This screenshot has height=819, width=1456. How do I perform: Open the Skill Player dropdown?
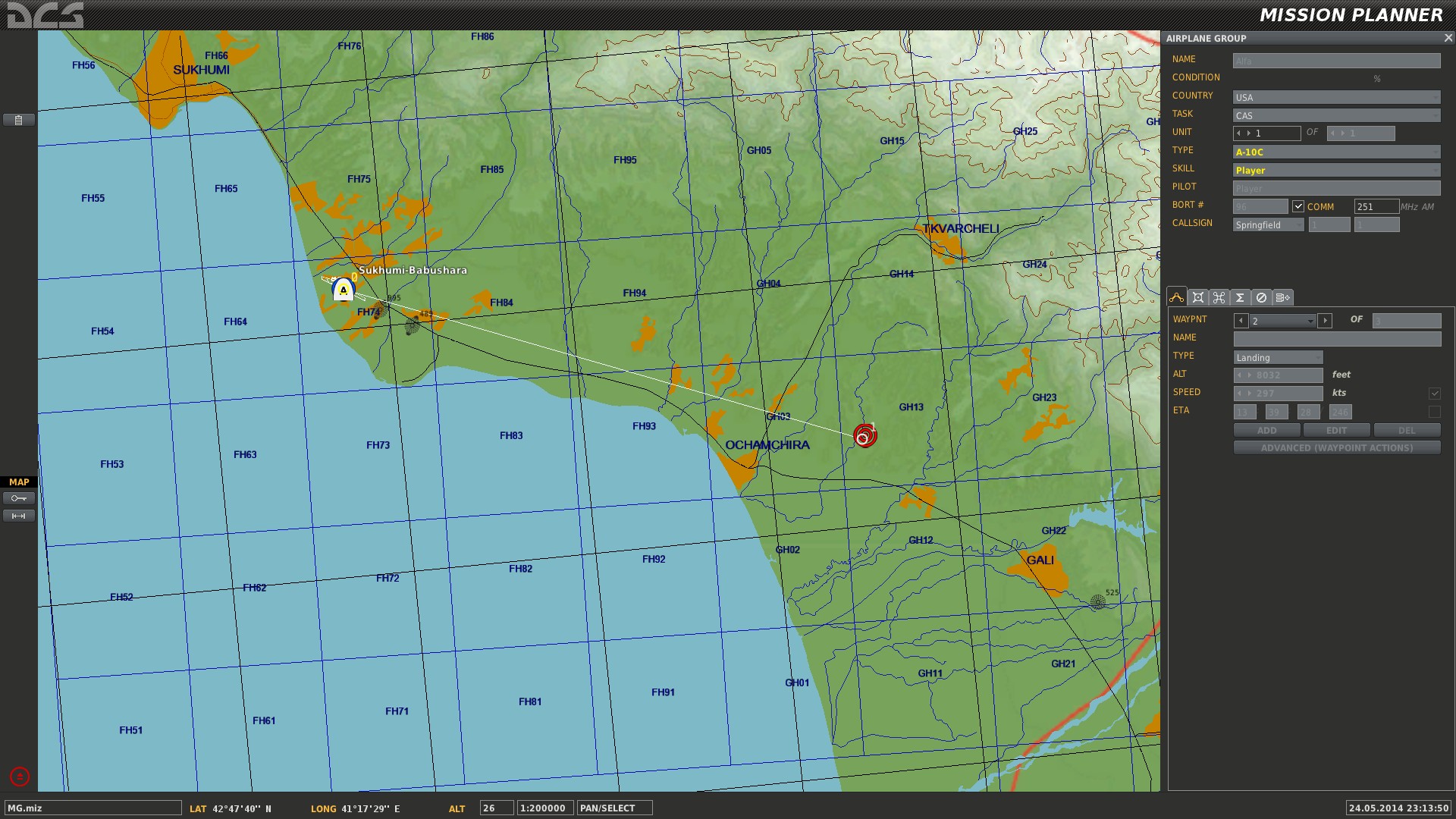1337,170
